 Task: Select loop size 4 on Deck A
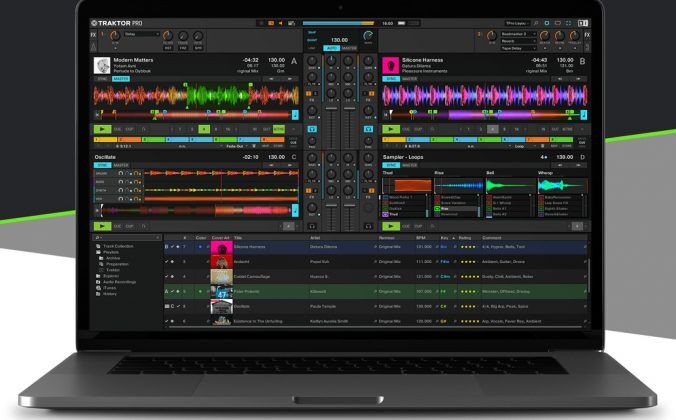click(204, 129)
